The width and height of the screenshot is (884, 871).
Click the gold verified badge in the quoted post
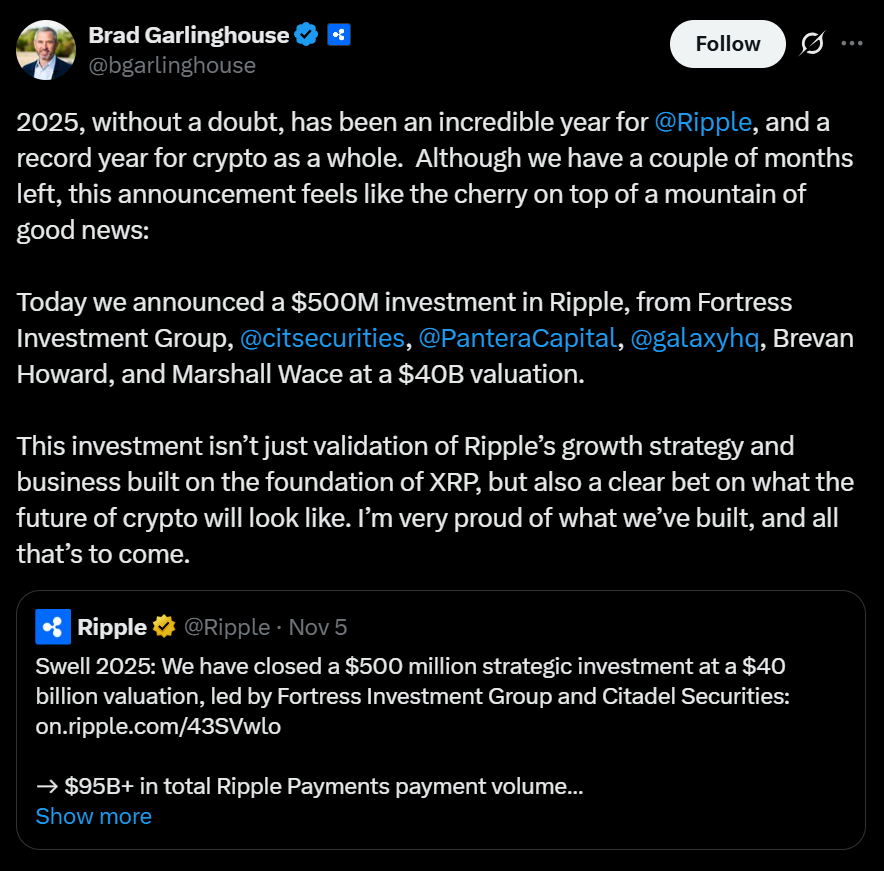[164, 627]
